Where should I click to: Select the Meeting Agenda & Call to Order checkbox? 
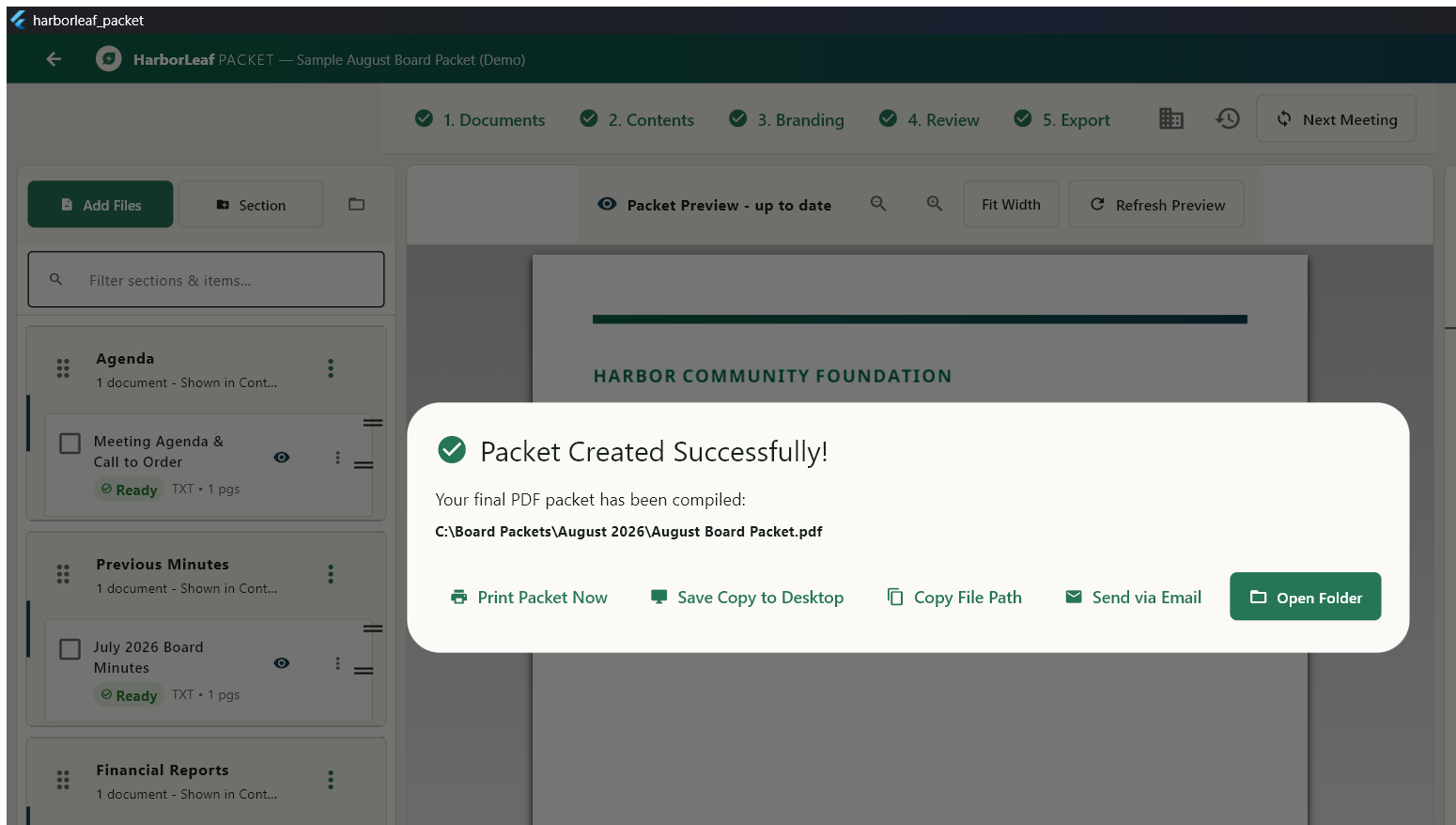click(x=70, y=443)
